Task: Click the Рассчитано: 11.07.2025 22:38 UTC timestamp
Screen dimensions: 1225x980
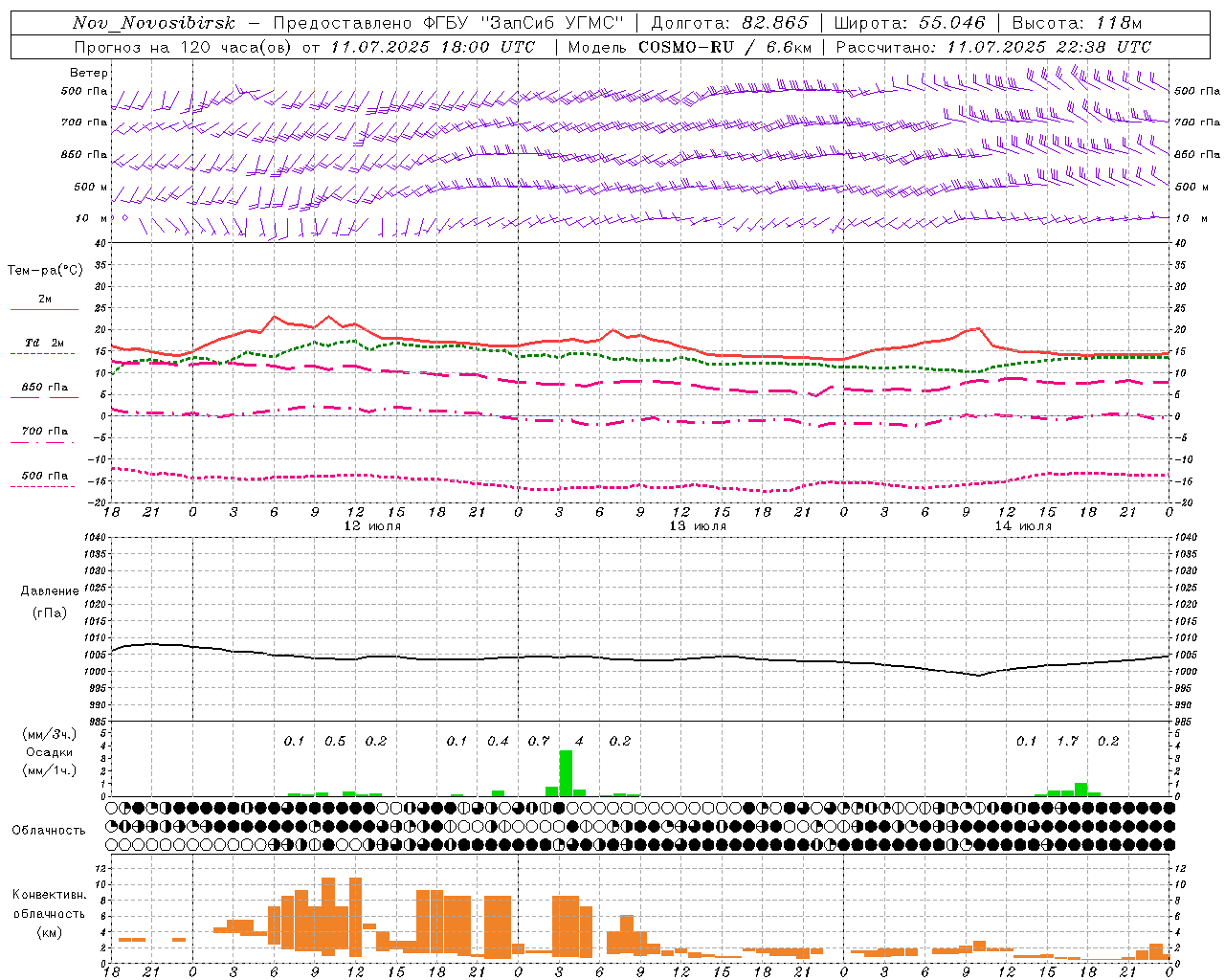Action: (x=993, y=47)
